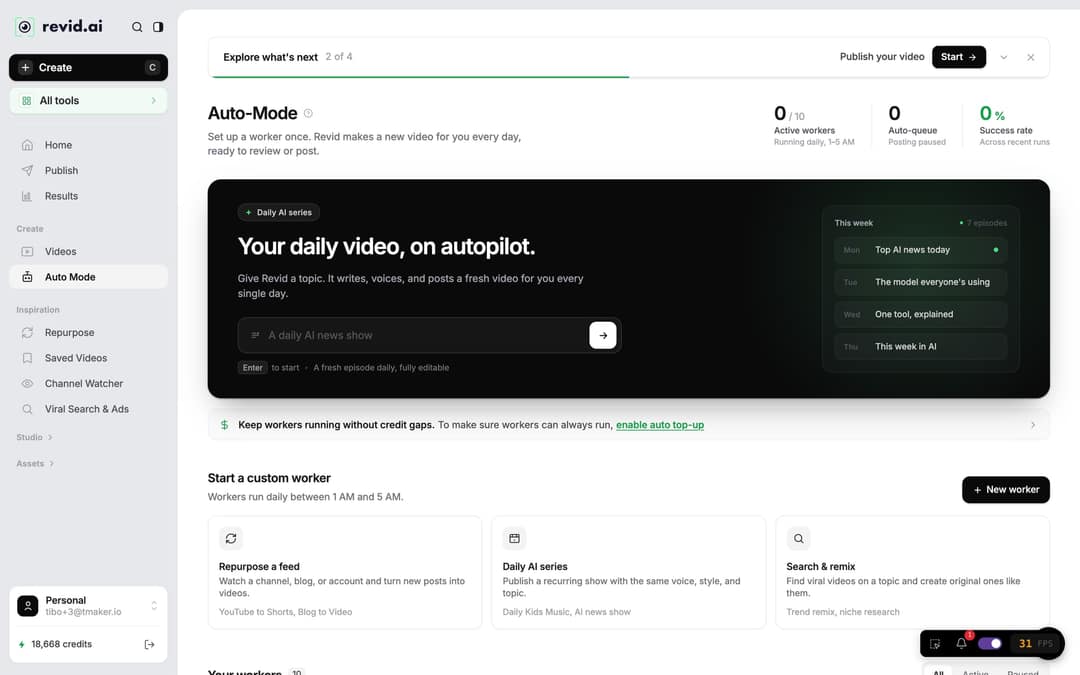This screenshot has width=1080, height=675.
Task: Click the All tools grid icon
Action: (x=26, y=101)
